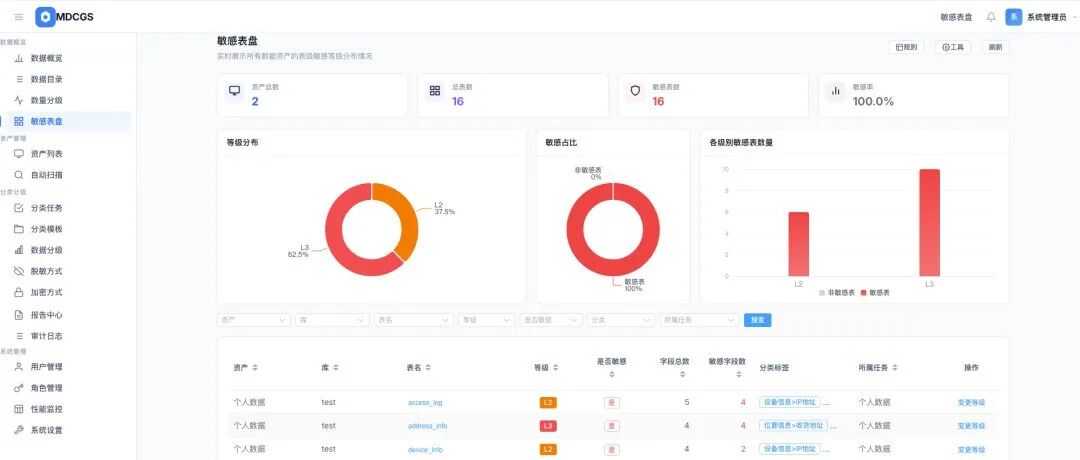Click the 数量分级 pulse icon
This screenshot has width=1080, height=460.
point(19,101)
